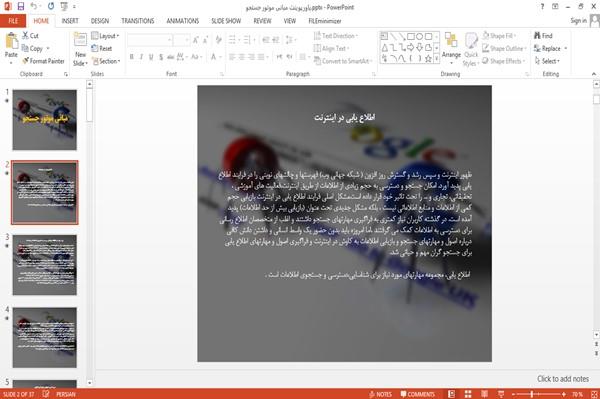
Task: Pick the right arrow shape
Action: (411, 47)
